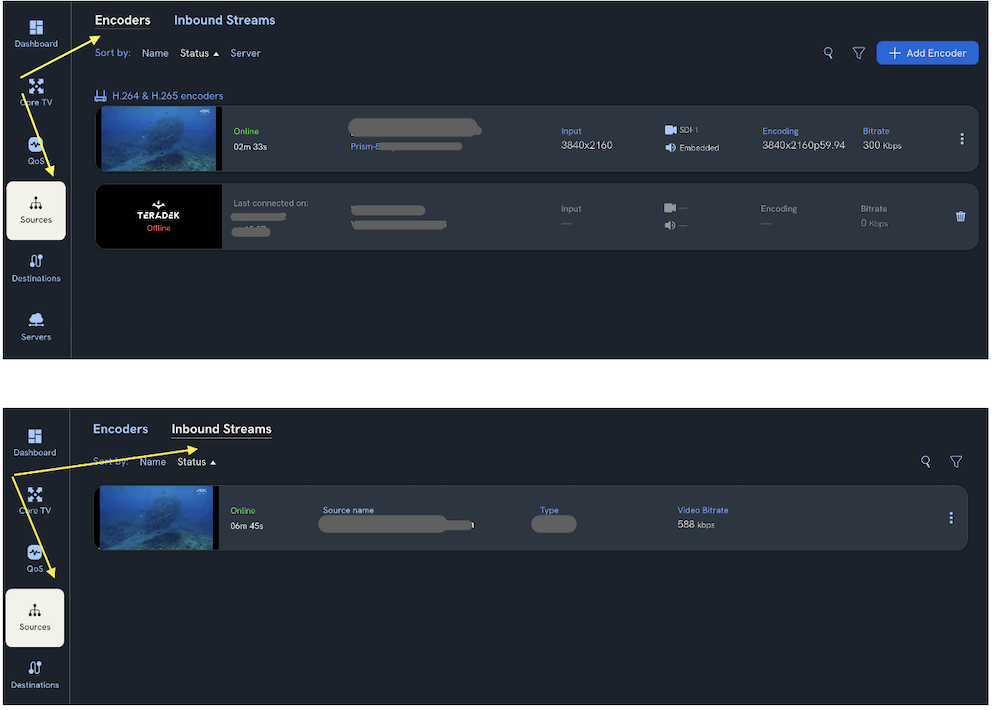Toggle Status sort order in Encoders view
The image size is (992, 710).
[199, 53]
